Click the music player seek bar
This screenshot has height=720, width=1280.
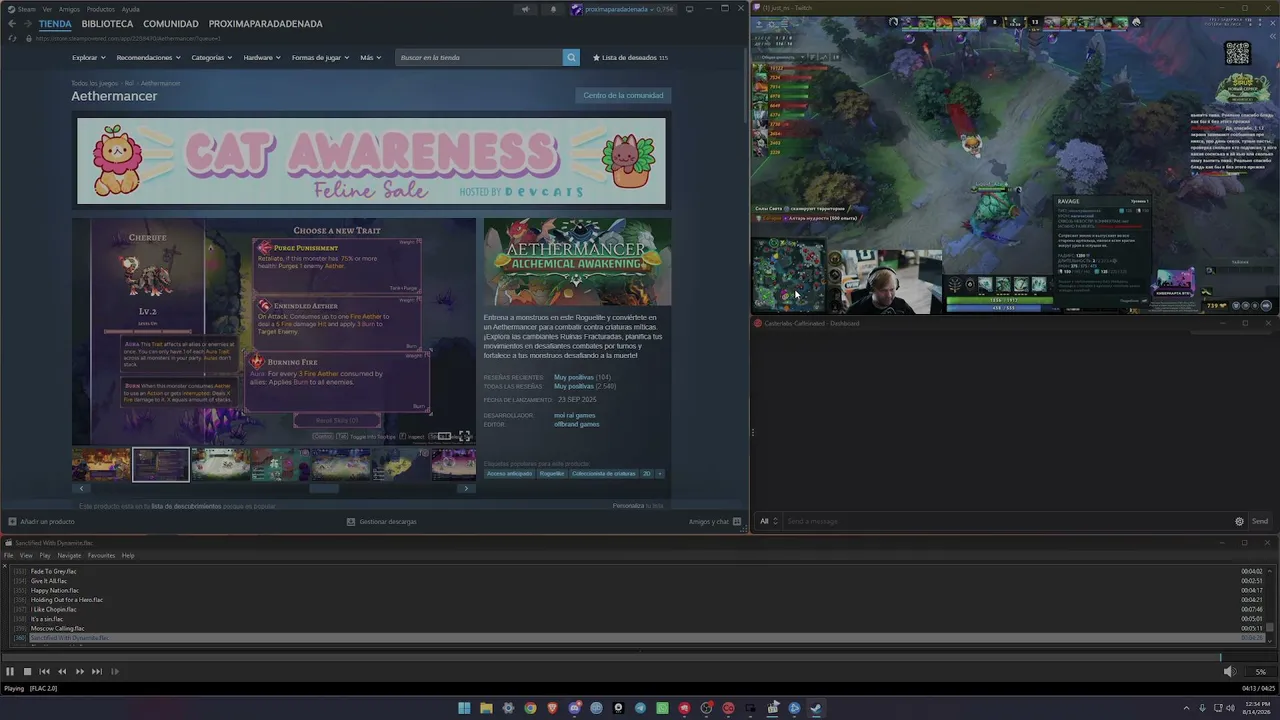pyautogui.click(x=640, y=658)
